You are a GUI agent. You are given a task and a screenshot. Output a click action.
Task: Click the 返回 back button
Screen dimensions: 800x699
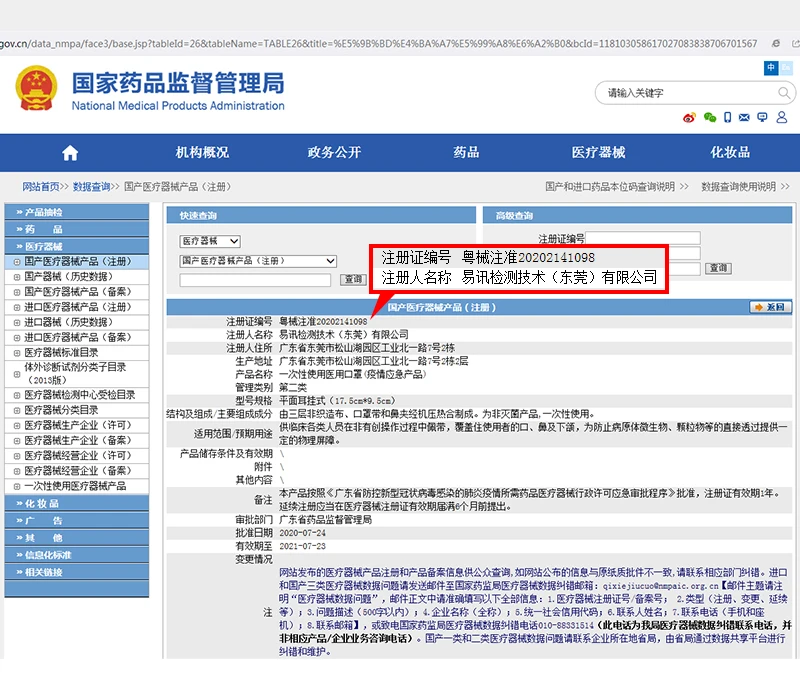(770, 307)
